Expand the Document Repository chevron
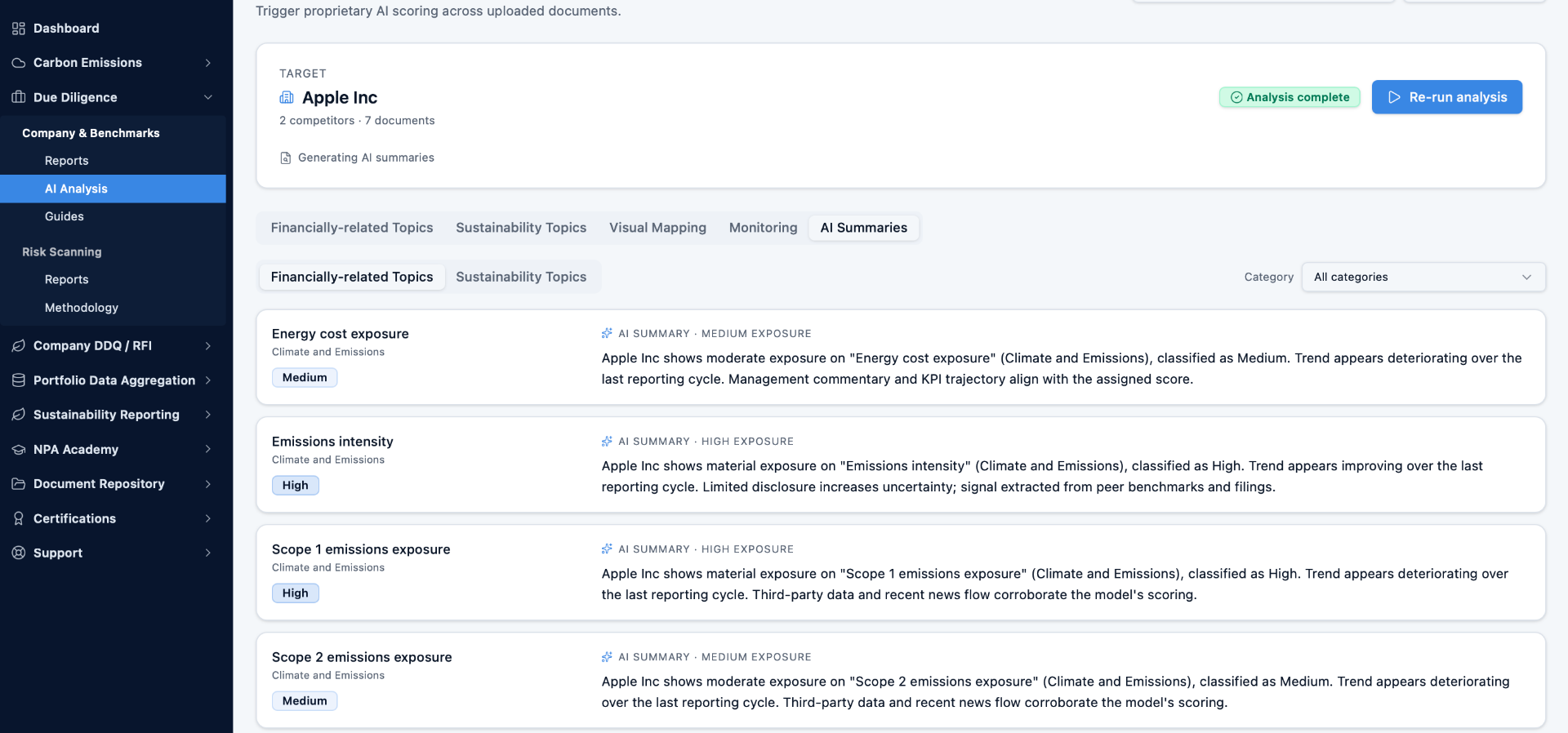The image size is (1568, 733). pos(208,484)
